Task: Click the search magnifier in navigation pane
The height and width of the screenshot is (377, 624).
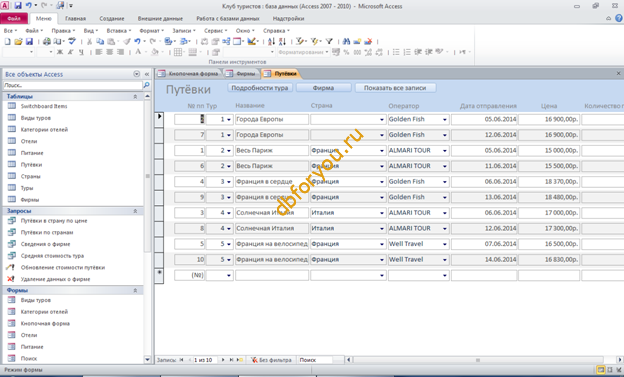Action: [x=146, y=85]
